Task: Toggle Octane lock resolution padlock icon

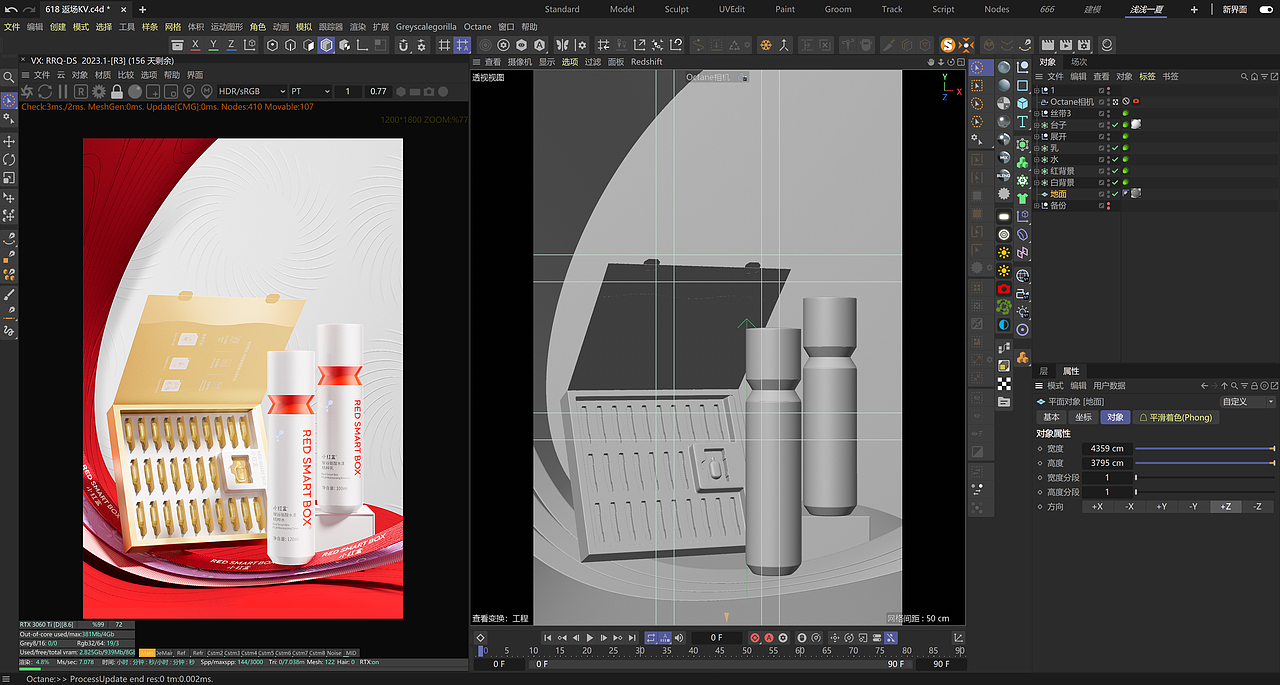Action: pos(117,91)
